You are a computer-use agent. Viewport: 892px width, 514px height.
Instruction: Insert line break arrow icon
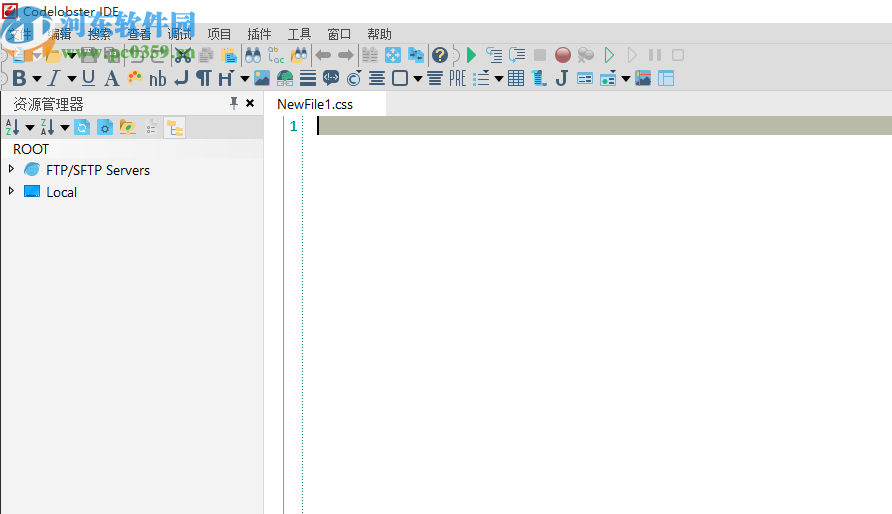181,78
